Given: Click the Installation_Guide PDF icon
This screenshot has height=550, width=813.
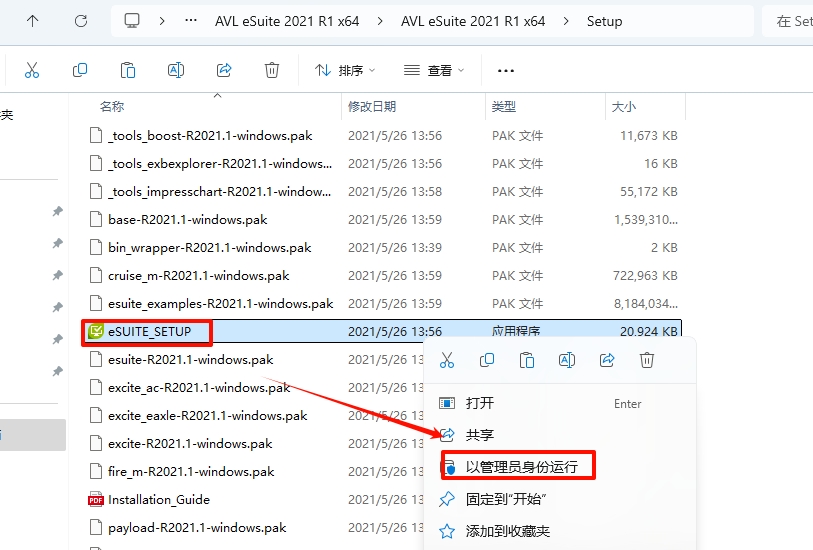Looking at the screenshot, I should (x=96, y=500).
